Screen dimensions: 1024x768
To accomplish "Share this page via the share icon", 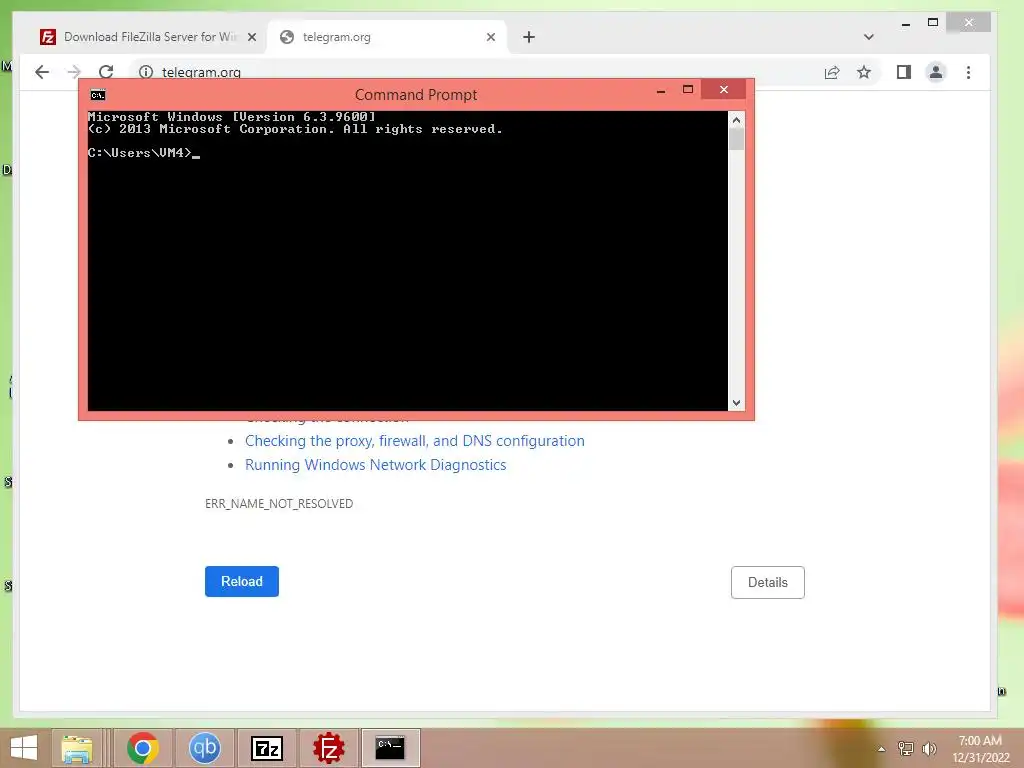I will 831,72.
